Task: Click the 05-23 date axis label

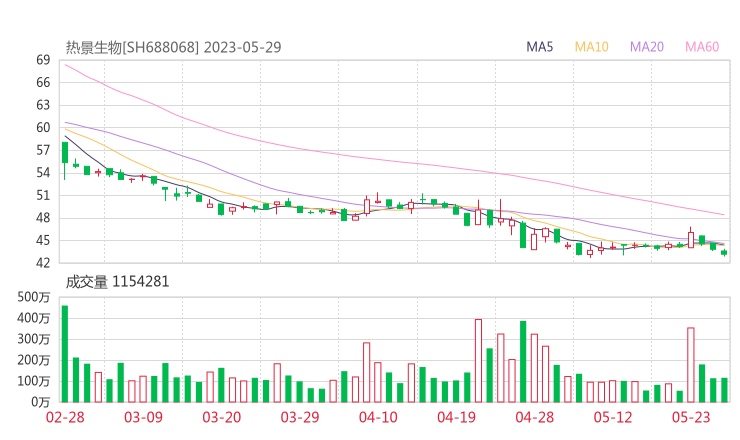Action: coord(691,417)
